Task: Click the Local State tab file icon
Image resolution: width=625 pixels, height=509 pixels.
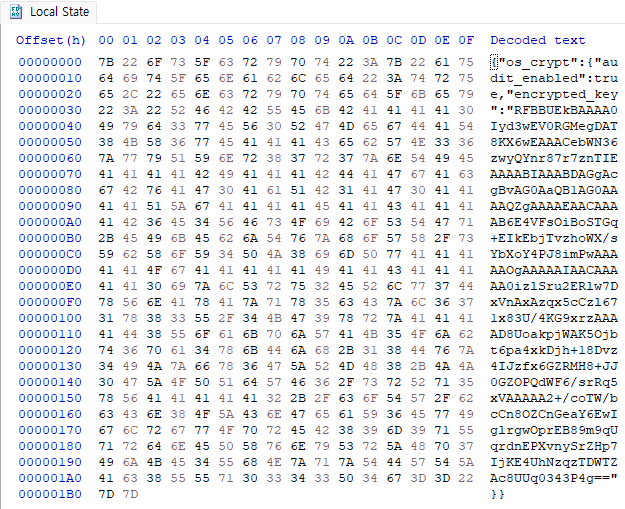Action: coord(14,13)
